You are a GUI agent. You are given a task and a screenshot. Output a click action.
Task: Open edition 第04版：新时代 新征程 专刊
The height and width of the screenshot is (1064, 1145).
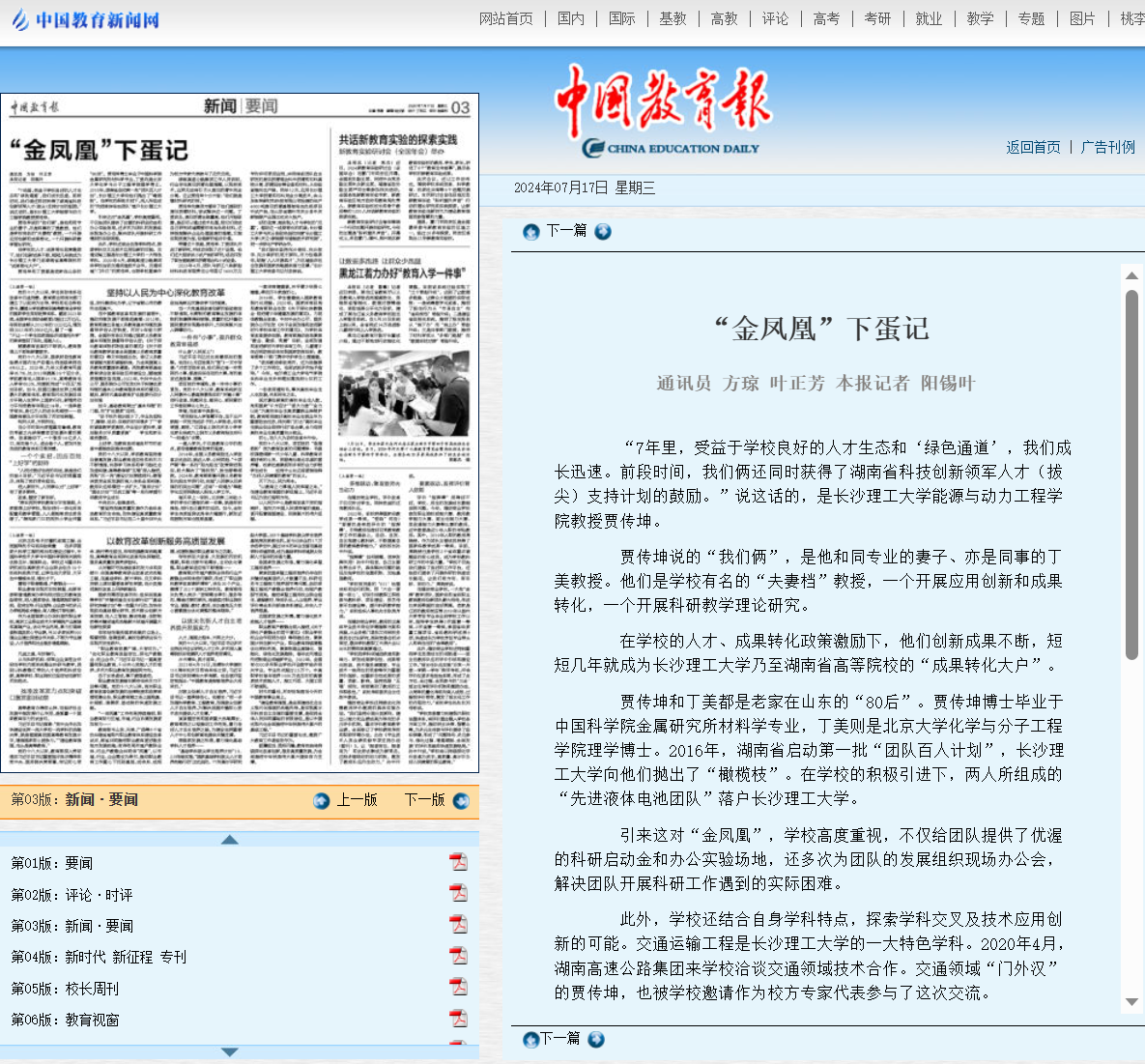pos(99,958)
